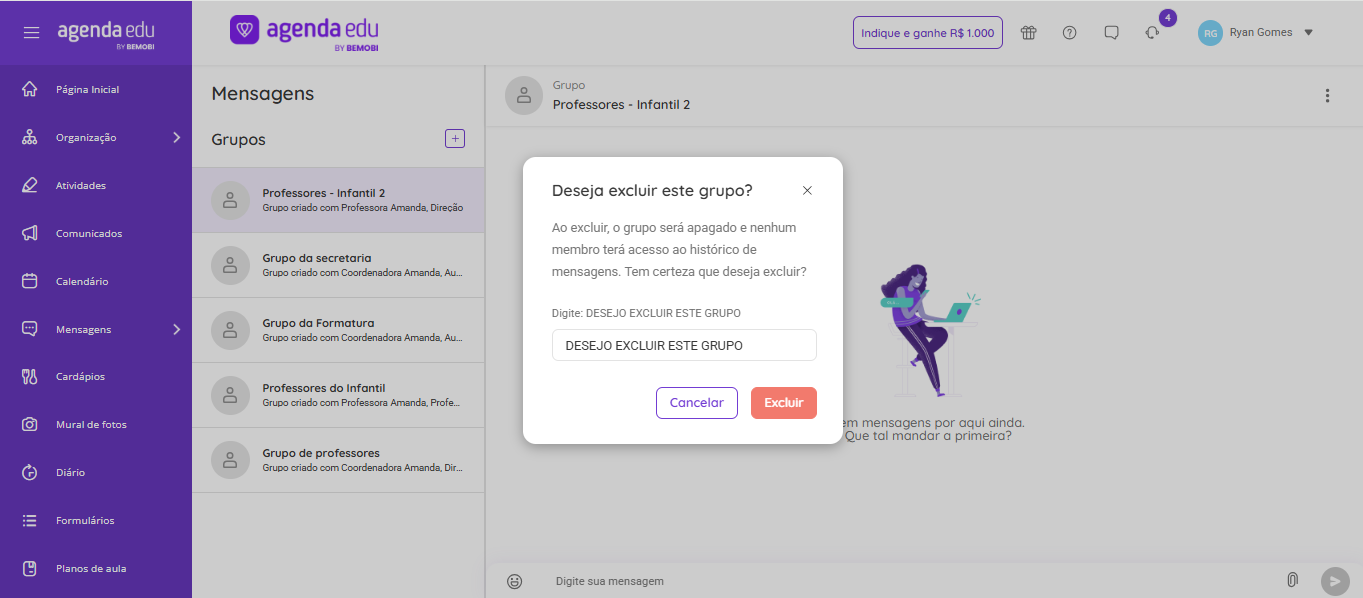Viewport: 1363px width, 598px height.
Task: Open the chat bubble icon in header
Action: pos(1111,33)
